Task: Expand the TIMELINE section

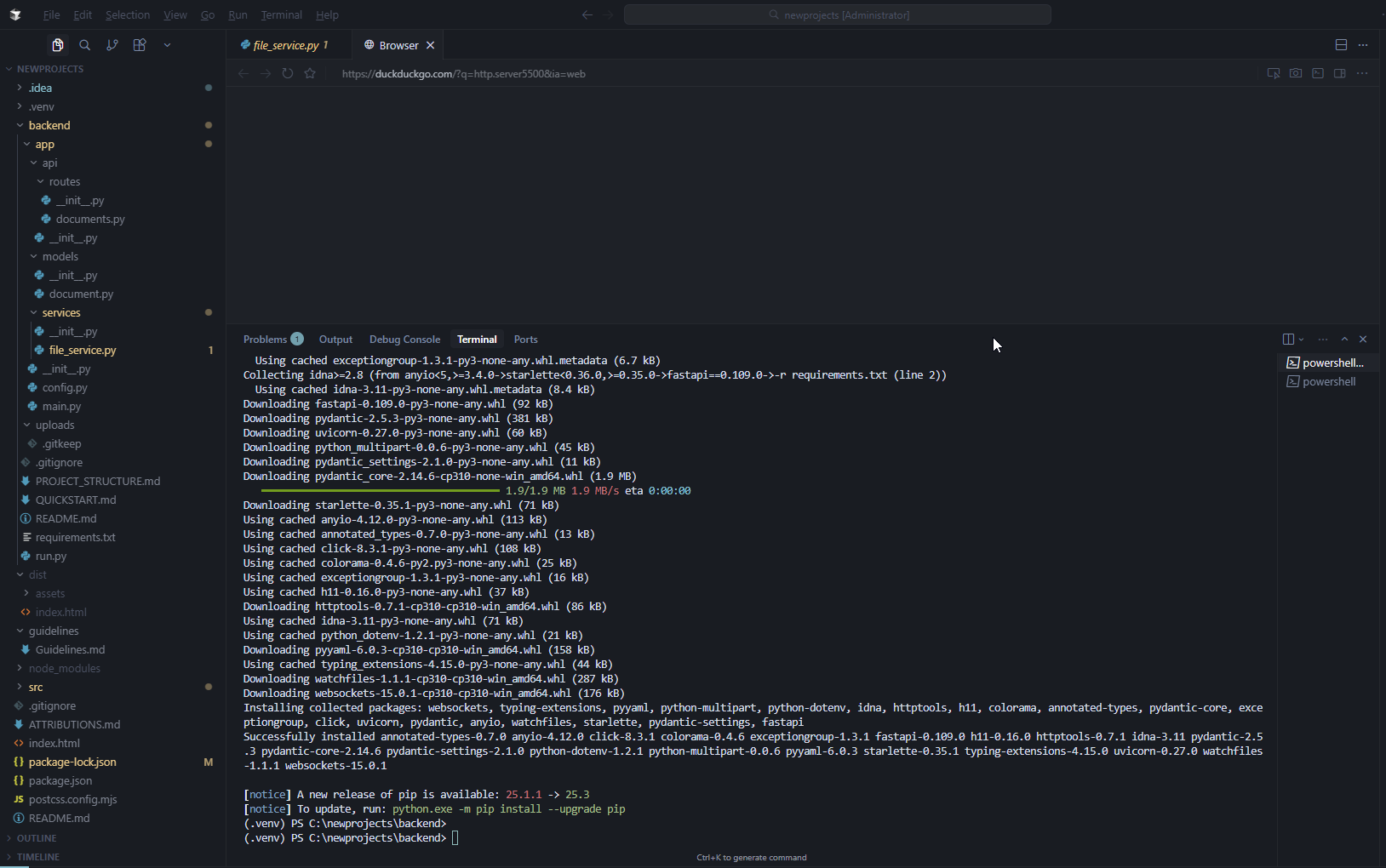Action: point(37,857)
